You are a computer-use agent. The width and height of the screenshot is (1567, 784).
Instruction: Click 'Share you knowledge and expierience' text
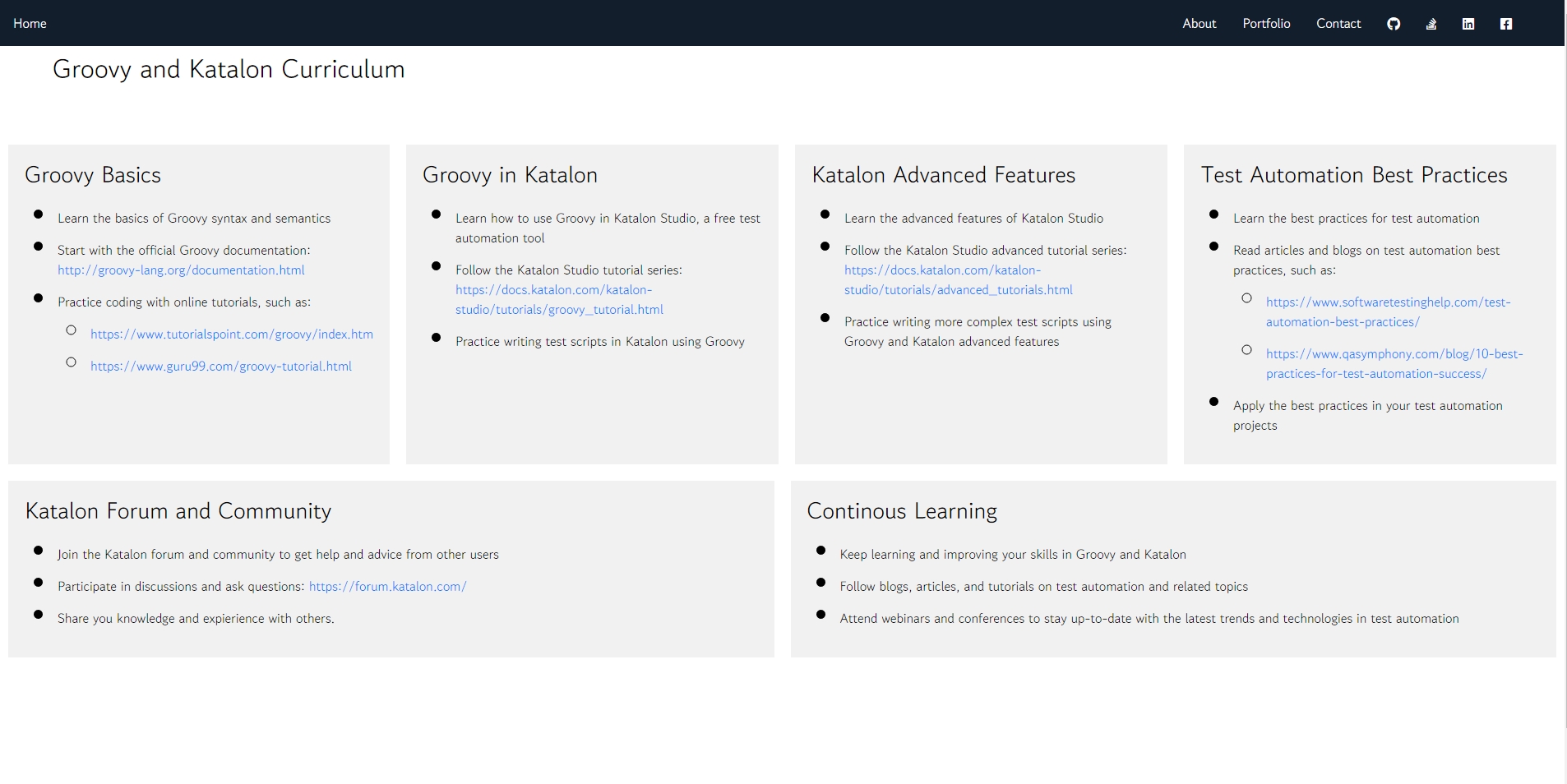(x=196, y=618)
